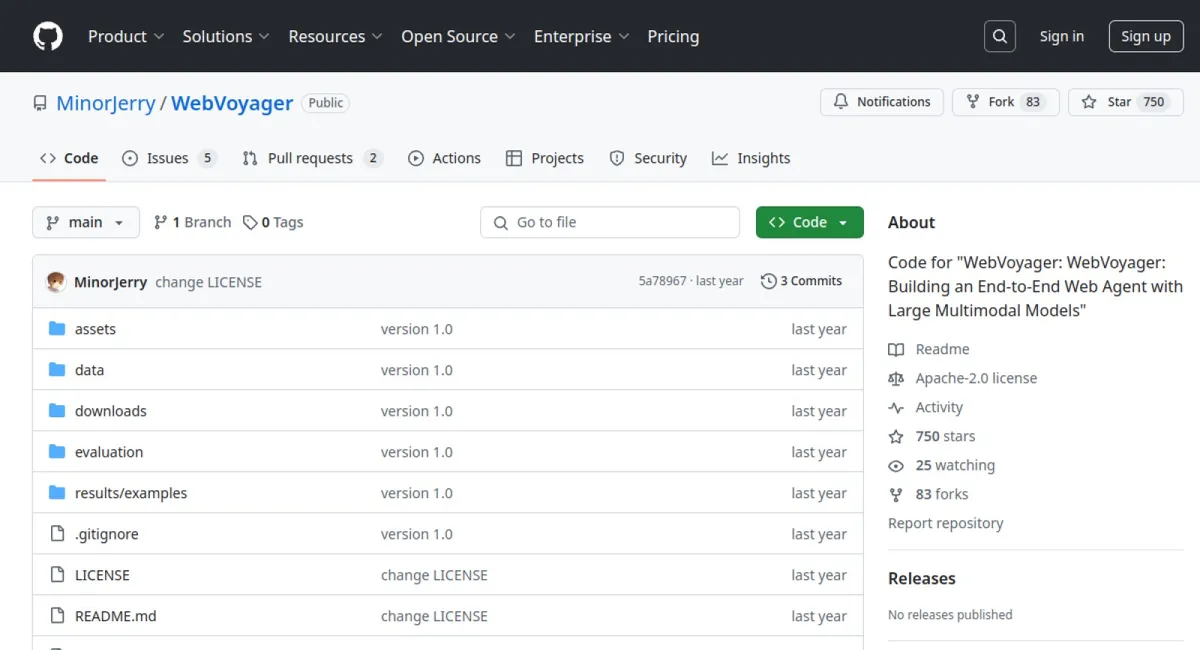Open the search magnifier button

(x=999, y=36)
